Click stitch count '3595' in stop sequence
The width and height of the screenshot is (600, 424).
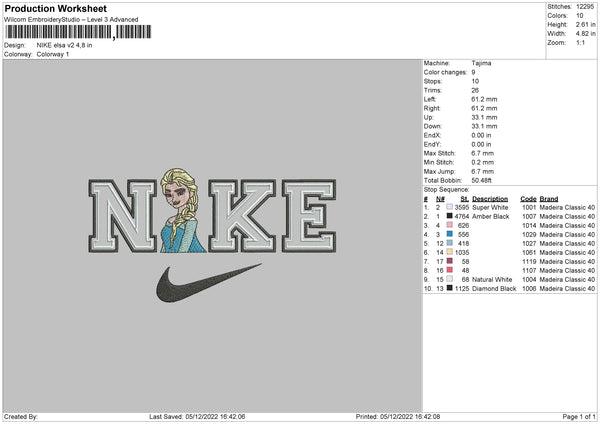461,207
